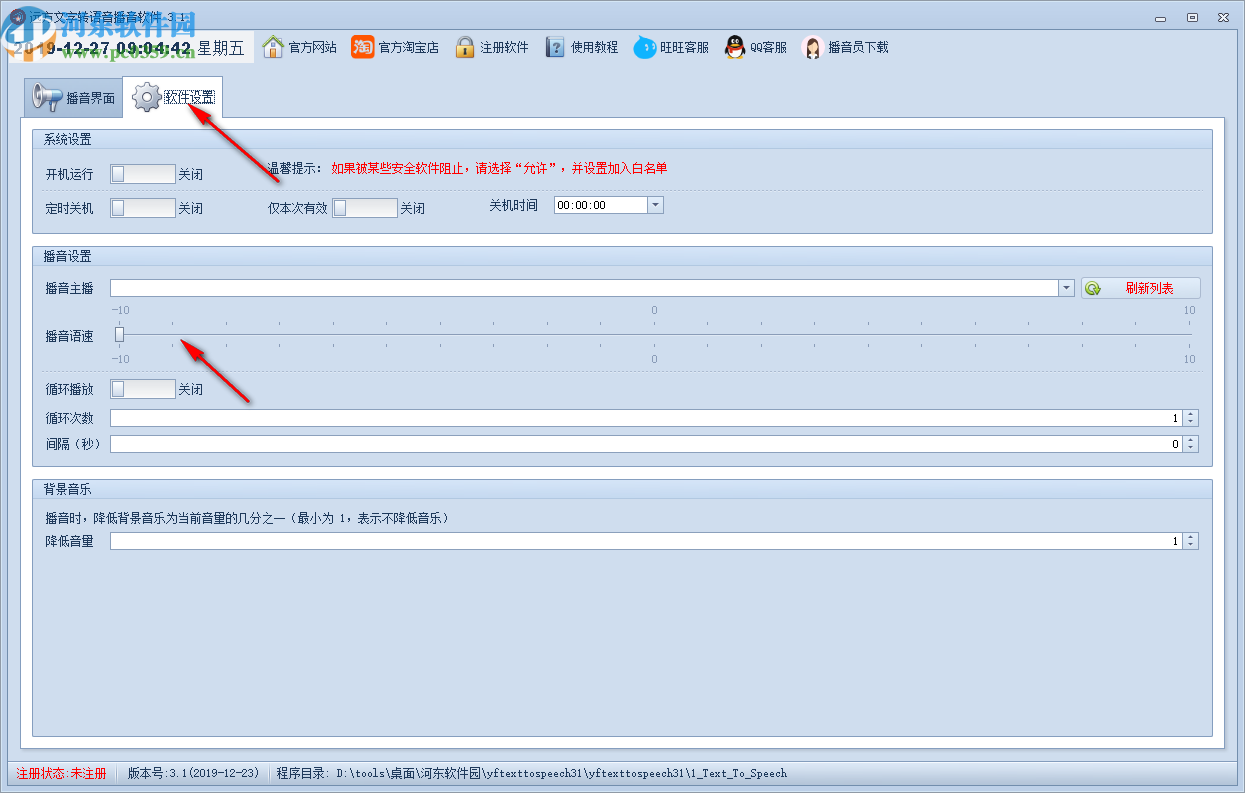The image size is (1245, 793).
Task: Click 注册软件 toolbar label
Action: click(x=504, y=47)
